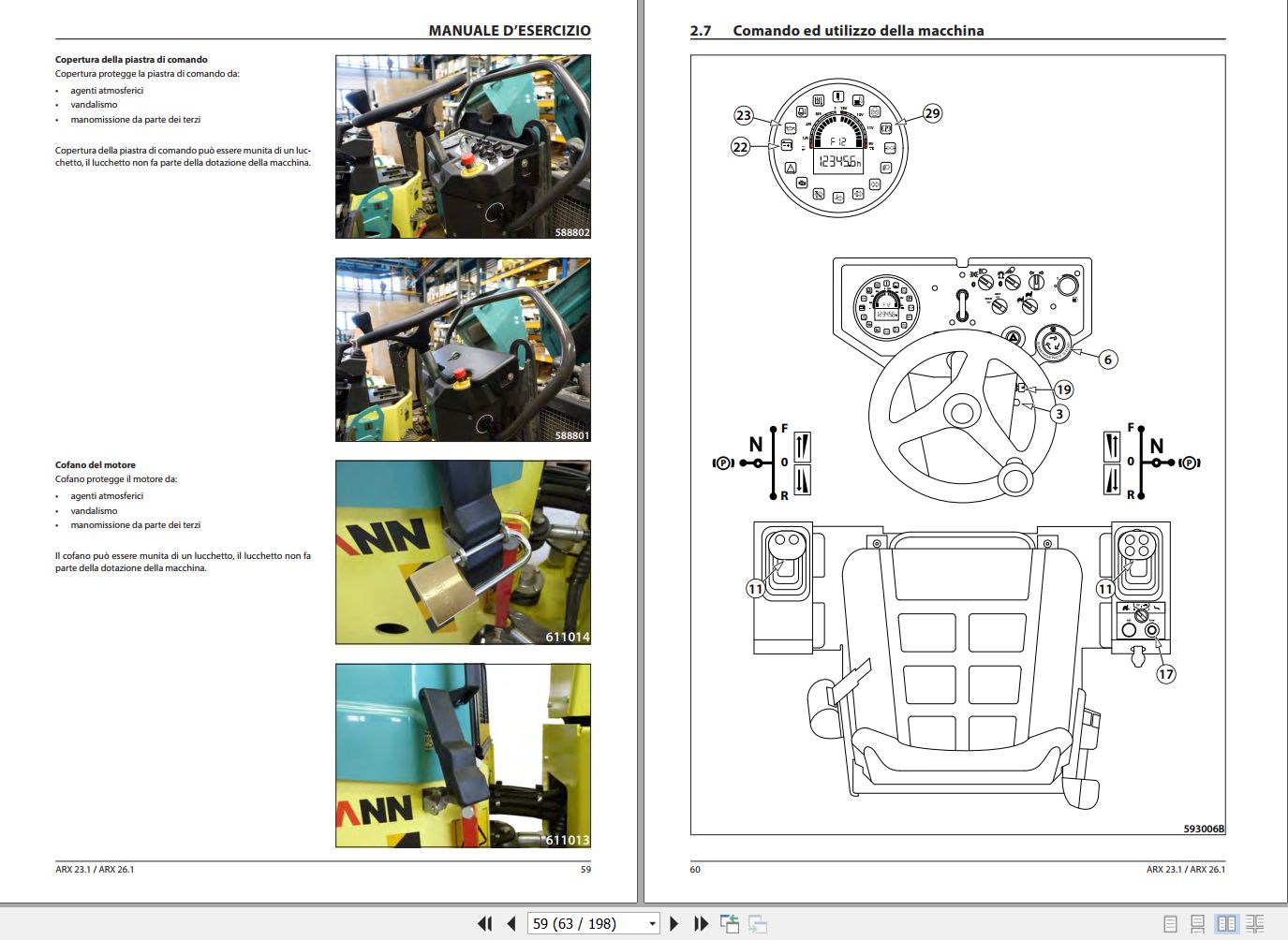Go forward to the next view
1288x940 pixels.
point(760,923)
